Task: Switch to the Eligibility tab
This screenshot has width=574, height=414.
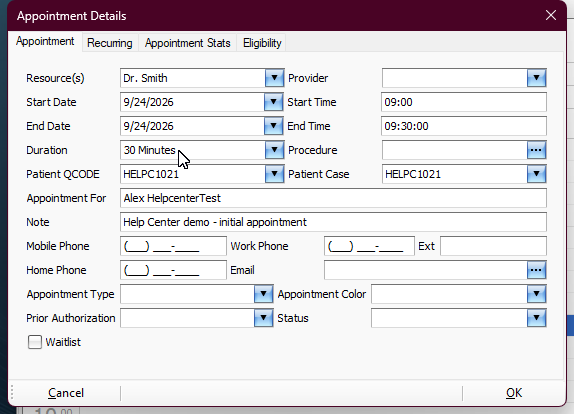Action: pos(262,43)
